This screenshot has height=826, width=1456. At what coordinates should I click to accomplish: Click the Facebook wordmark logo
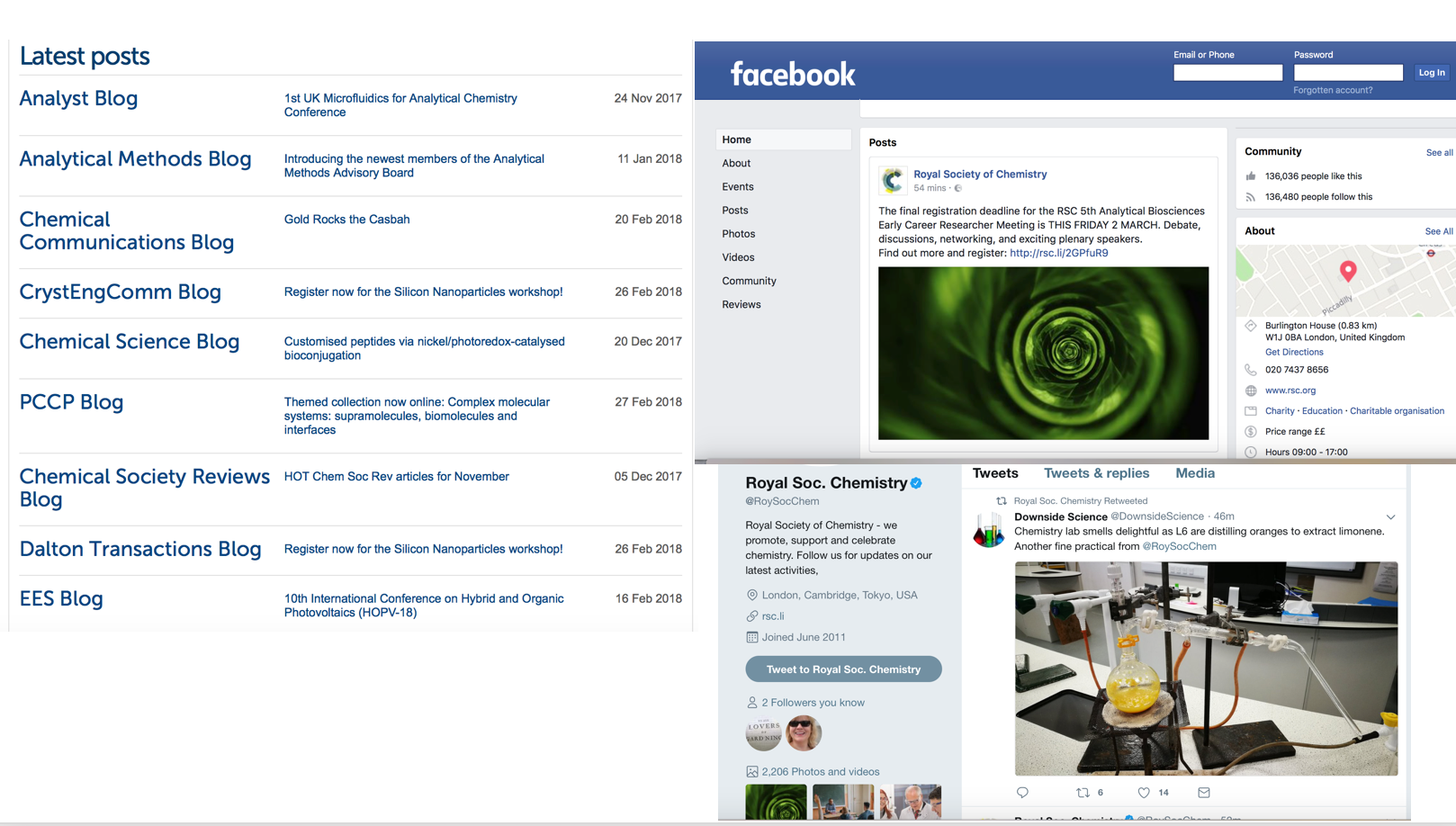point(793,73)
